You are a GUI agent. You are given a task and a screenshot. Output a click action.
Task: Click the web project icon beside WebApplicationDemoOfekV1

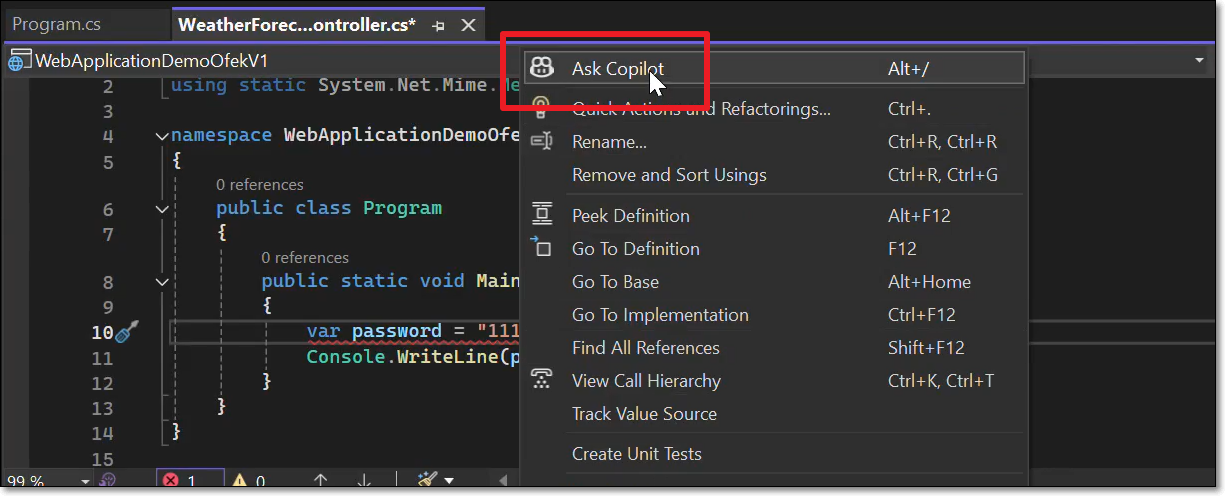pyautogui.click(x=19, y=61)
